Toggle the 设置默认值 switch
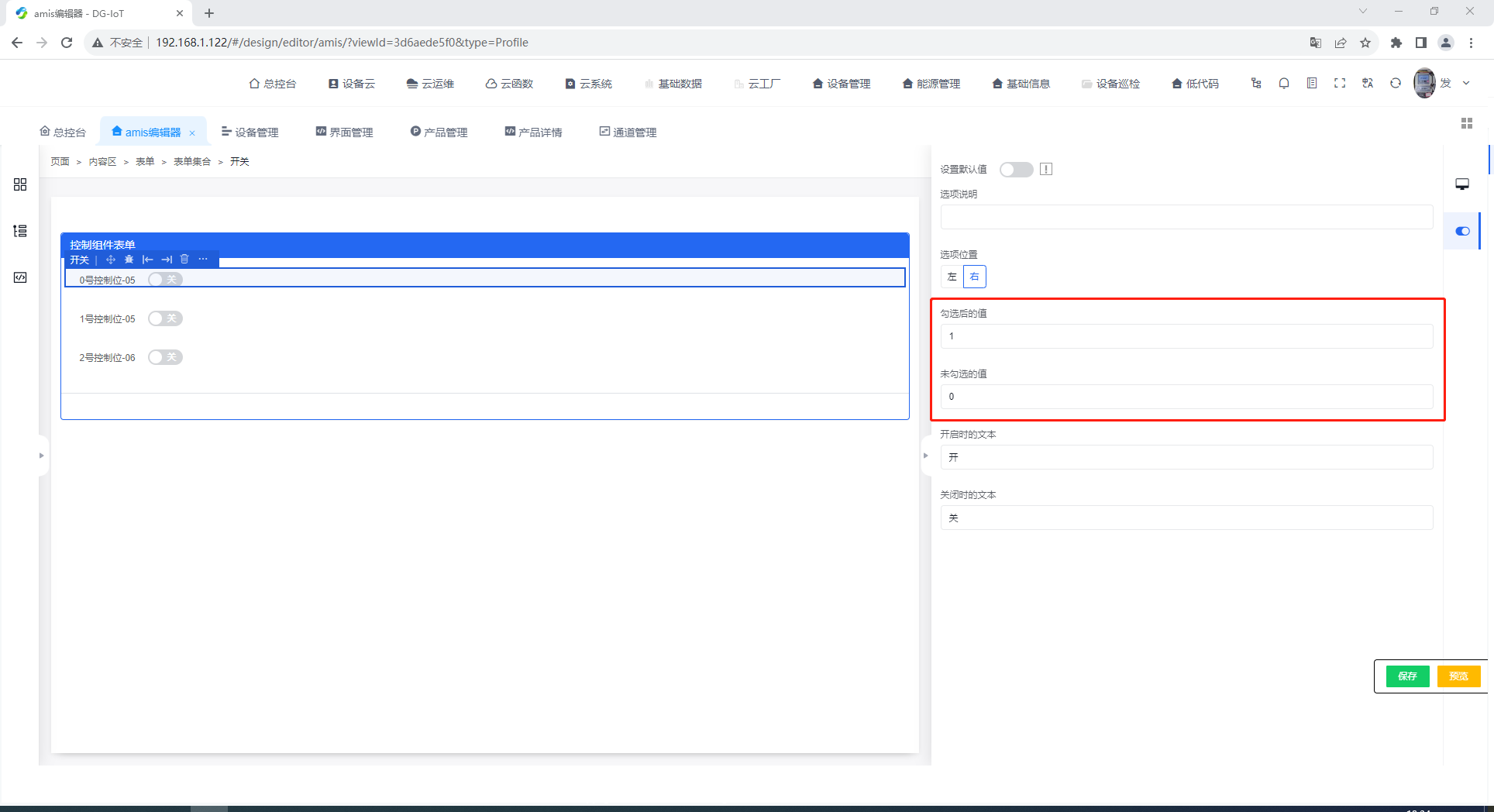Image resolution: width=1494 pixels, height=812 pixels. [x=1016, y=170]
